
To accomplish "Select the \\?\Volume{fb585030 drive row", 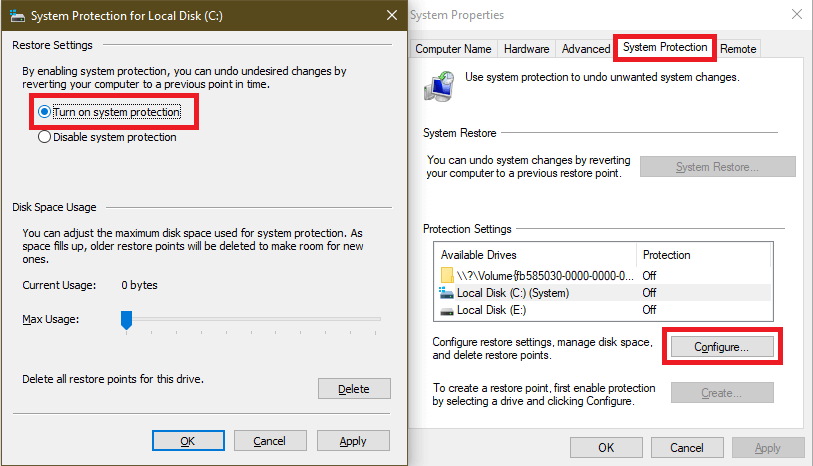I will pos(604,275).
